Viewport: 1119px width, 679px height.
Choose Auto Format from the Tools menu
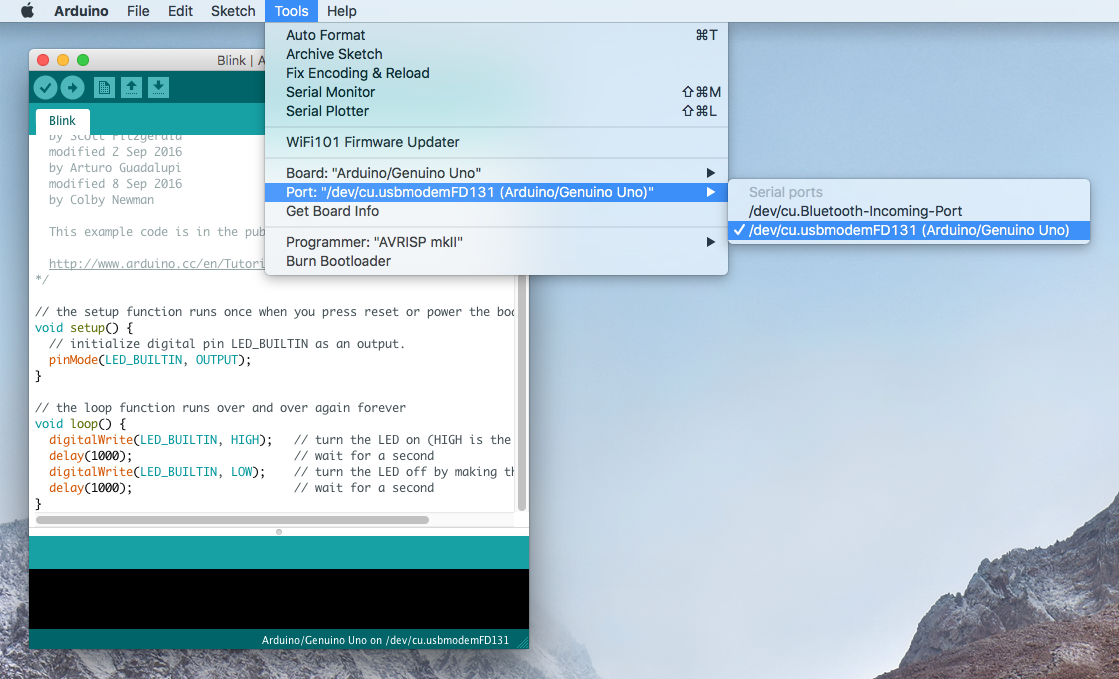pos(496,35)
